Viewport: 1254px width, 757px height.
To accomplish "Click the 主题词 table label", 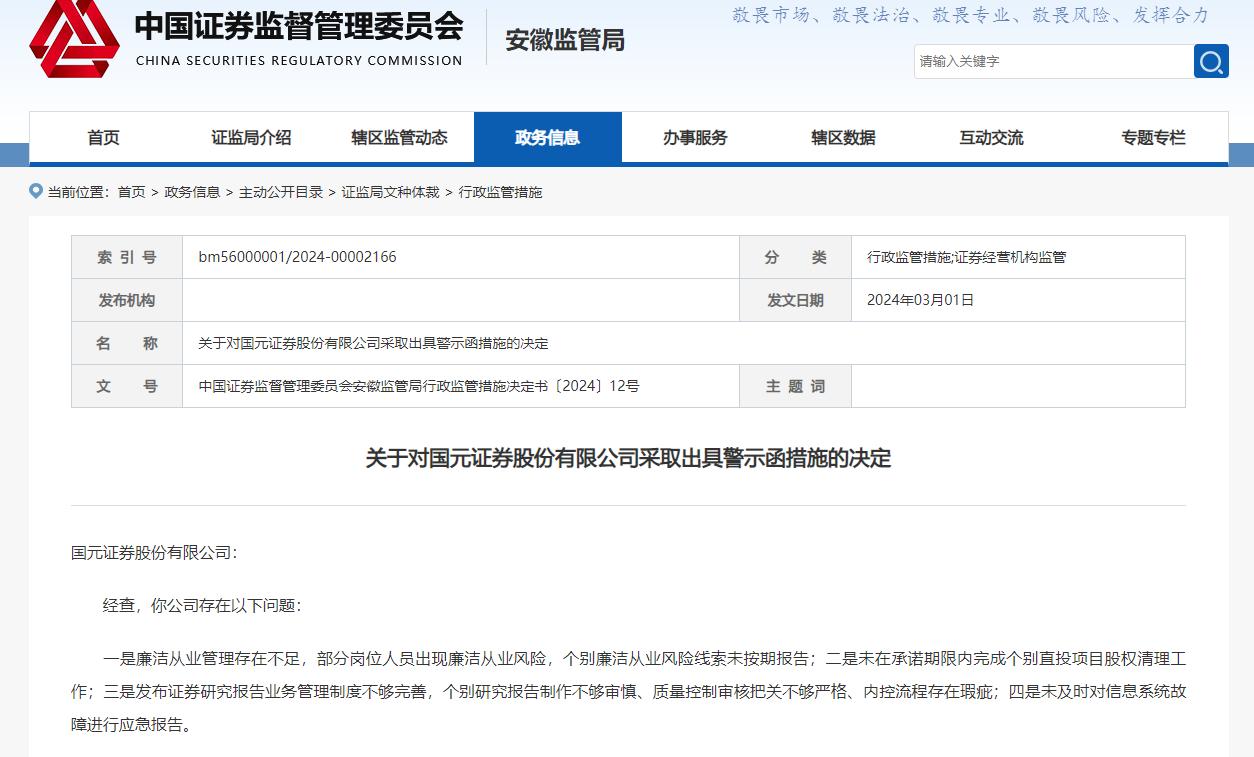I will [x=795, y=386].
